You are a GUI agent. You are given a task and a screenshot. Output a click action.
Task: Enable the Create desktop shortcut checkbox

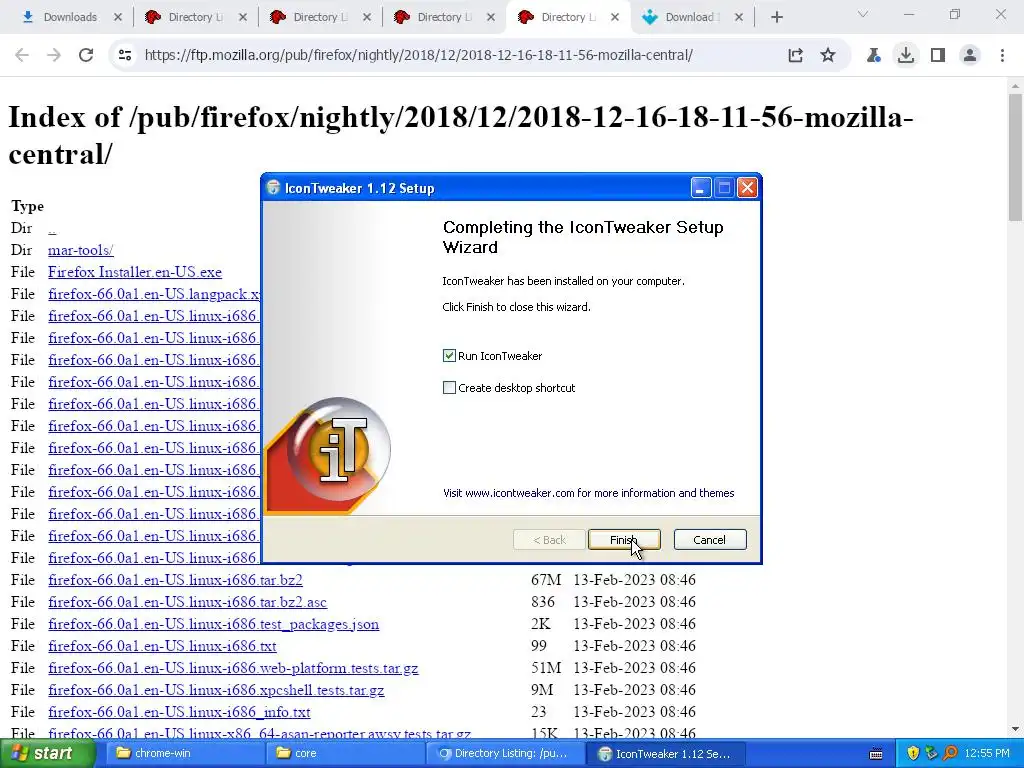click(x=449, y=388)
